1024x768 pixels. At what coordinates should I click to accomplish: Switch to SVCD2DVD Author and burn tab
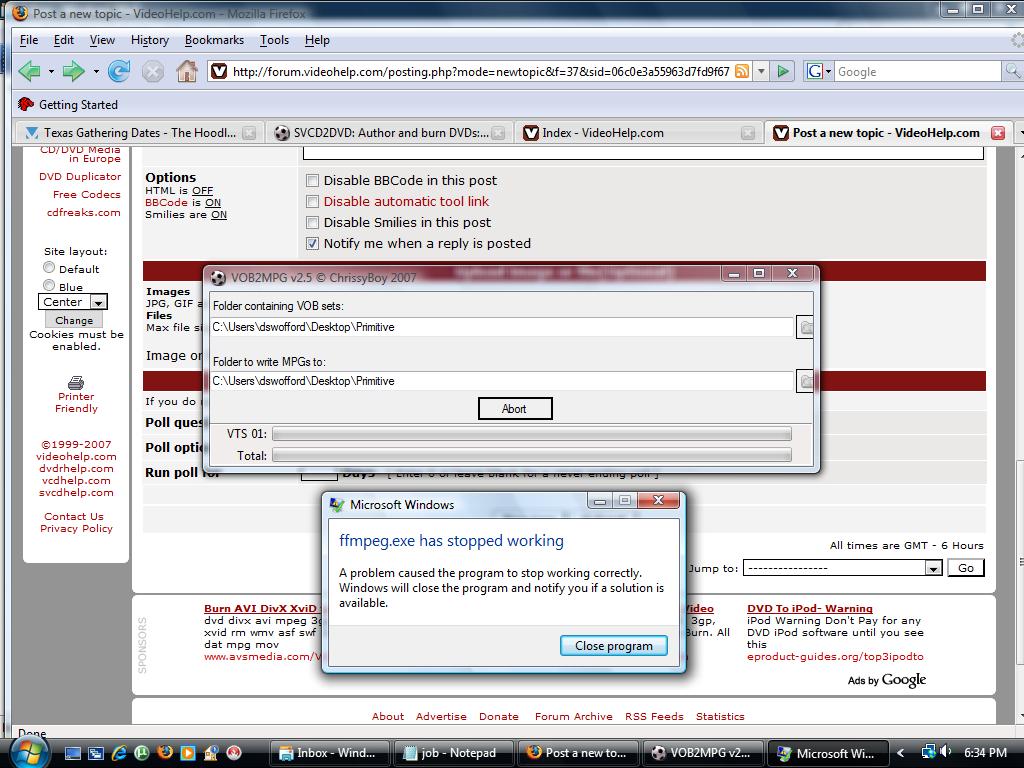point(389,133)
